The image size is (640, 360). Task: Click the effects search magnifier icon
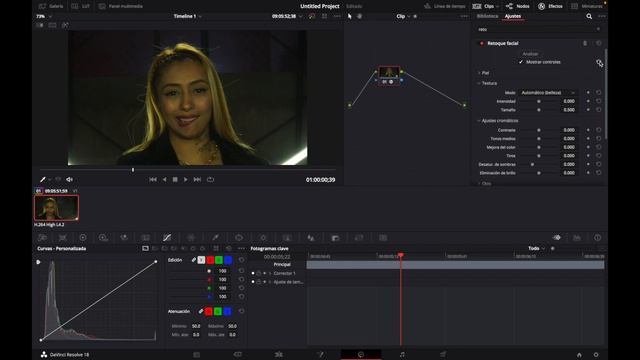[589, 16]
